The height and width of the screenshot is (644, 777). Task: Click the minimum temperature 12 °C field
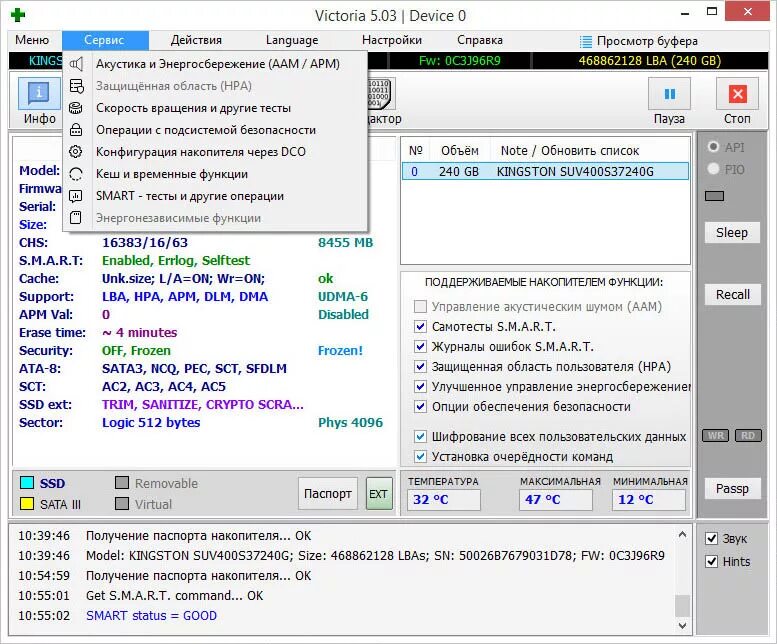tap(649, 500)
